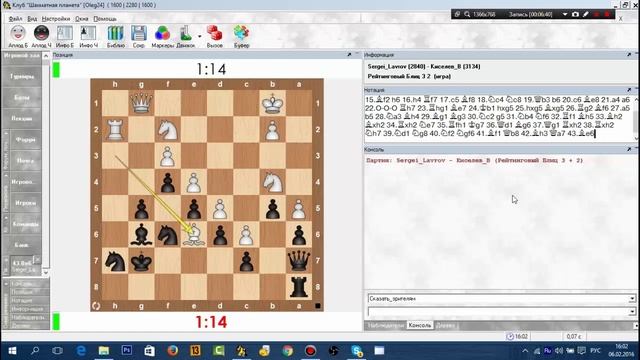Flip the board with rotate icon
640x360 pixels.
(96, 306)
